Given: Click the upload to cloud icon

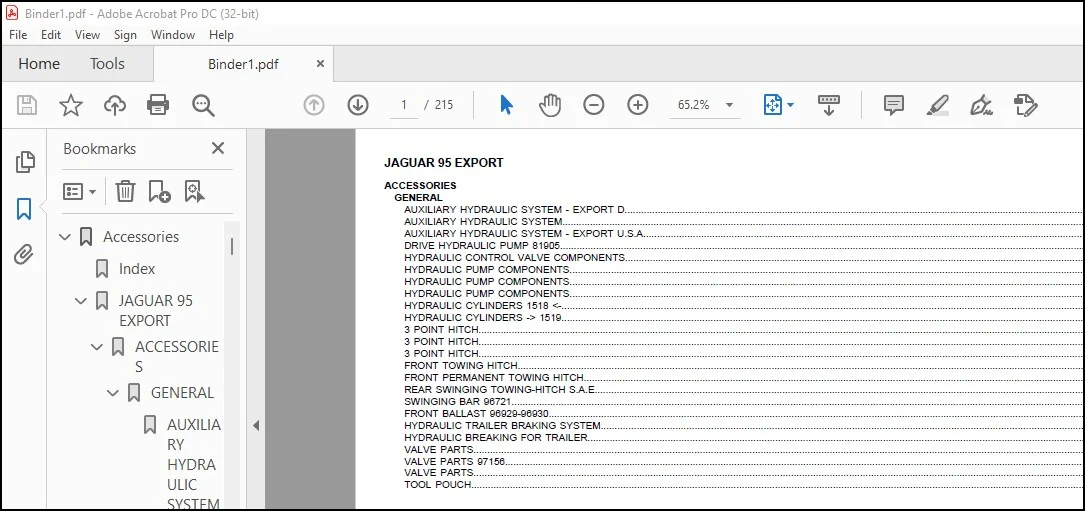Looking at the screenshot, I should 115,105.
